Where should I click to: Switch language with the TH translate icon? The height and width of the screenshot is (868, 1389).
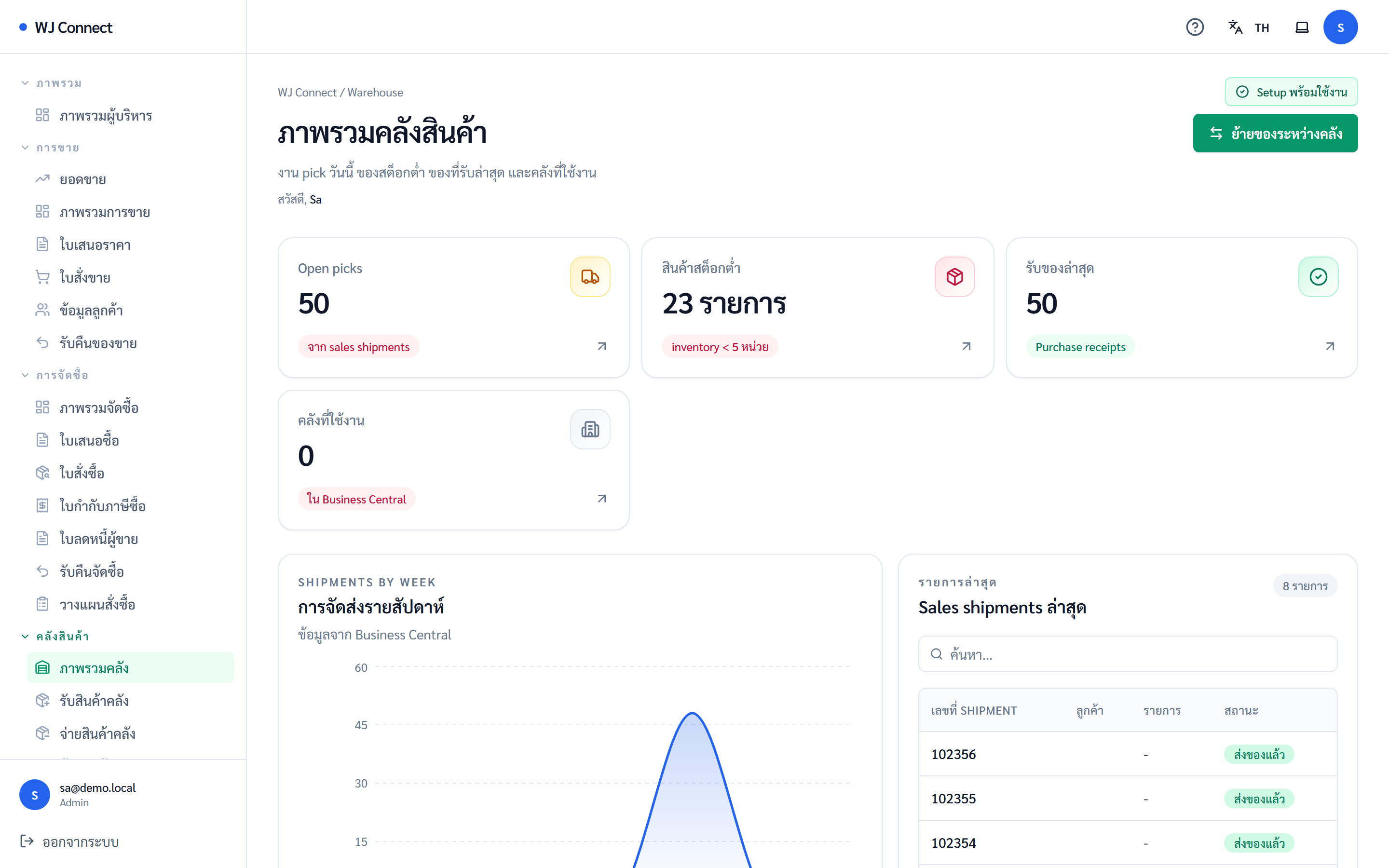(1248, 27)
